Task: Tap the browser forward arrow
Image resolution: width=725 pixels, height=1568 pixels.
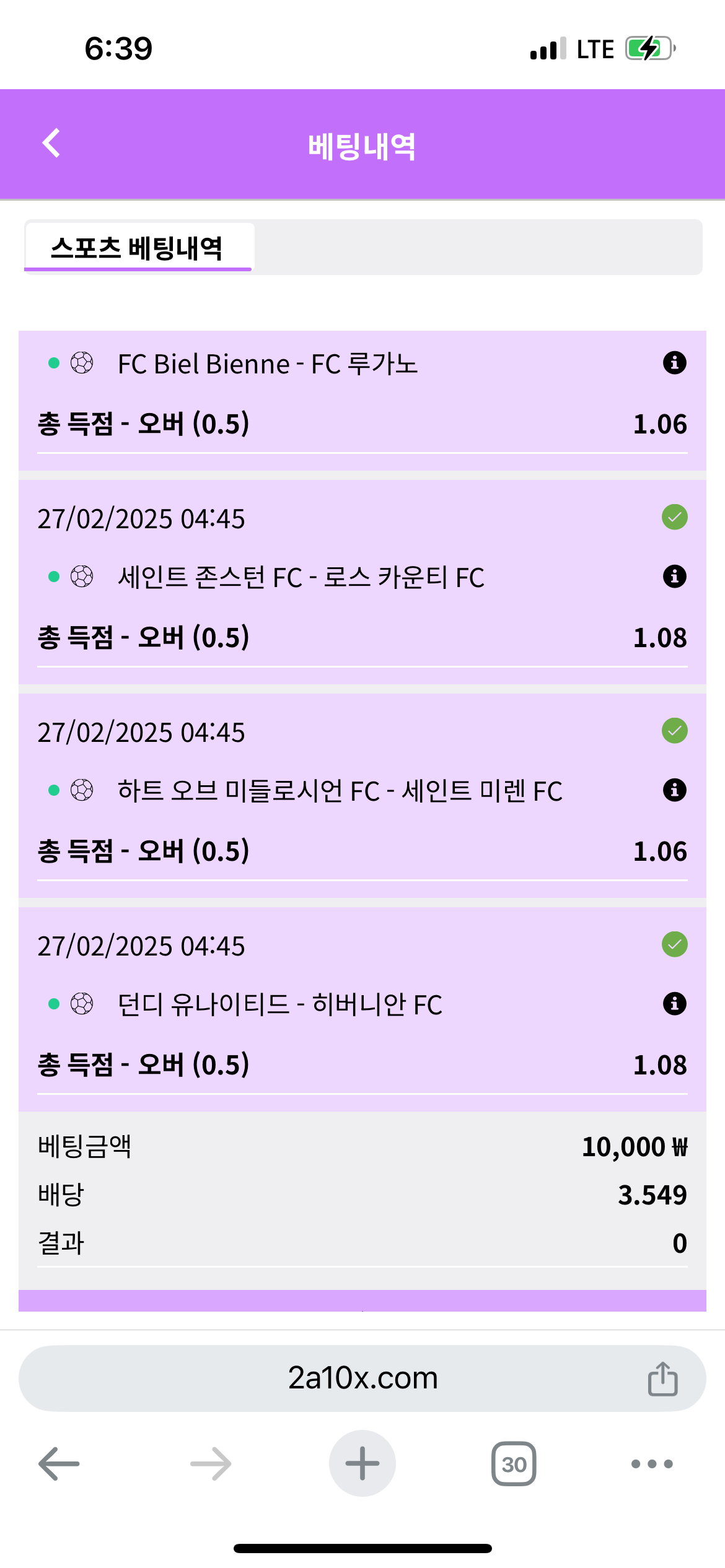Action: [211, 1464]
